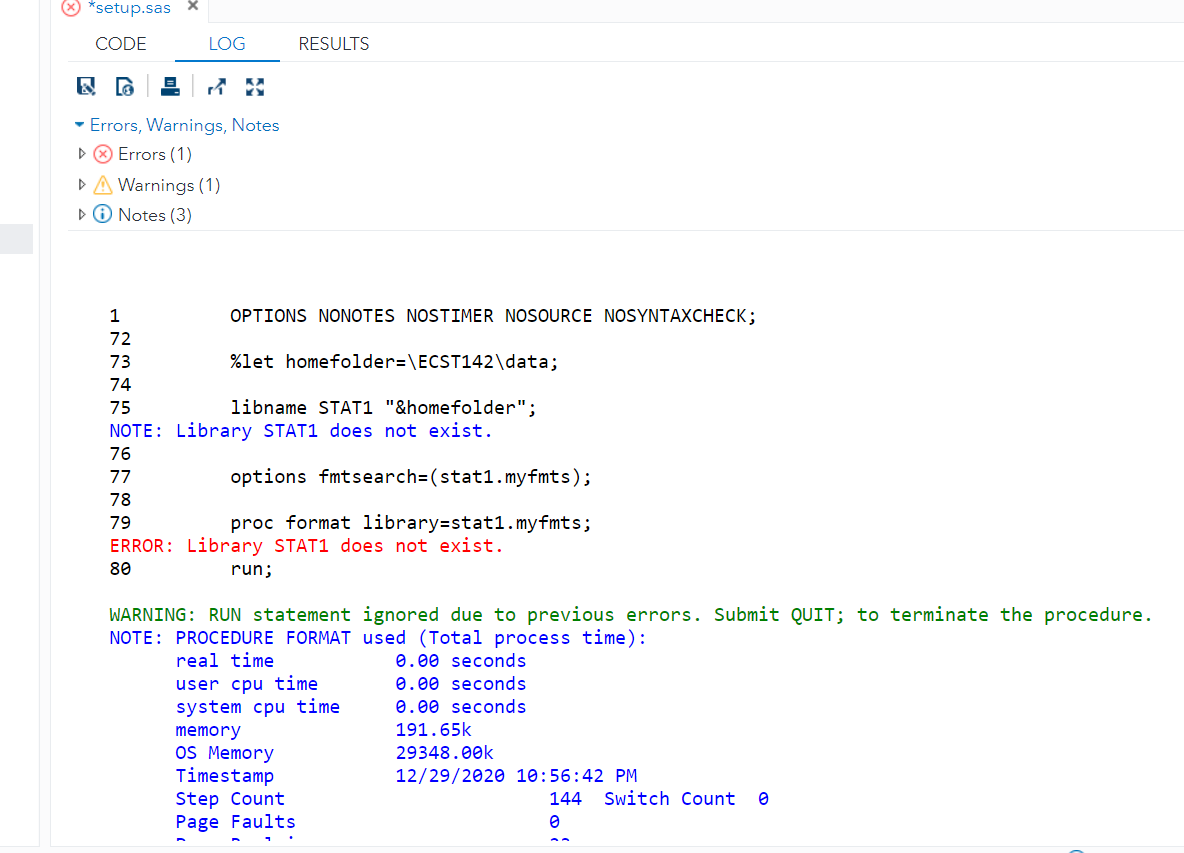Click the error icon on the setup.sas tab

[x=69, y=8]
